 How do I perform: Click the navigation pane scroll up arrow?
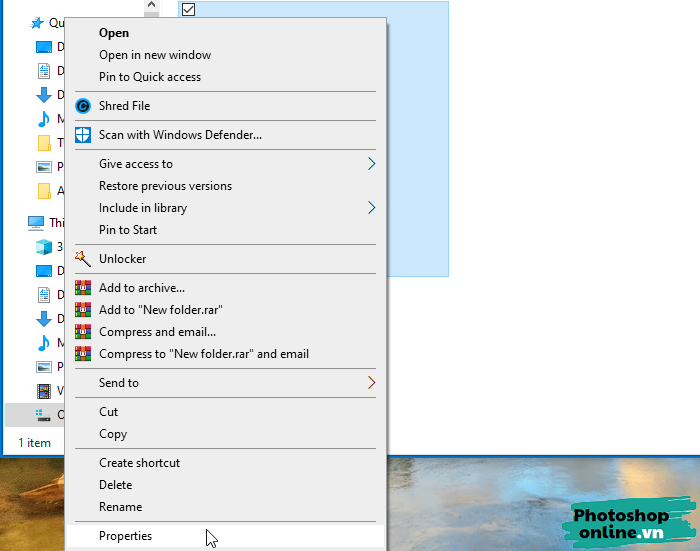tap(151, 6)
